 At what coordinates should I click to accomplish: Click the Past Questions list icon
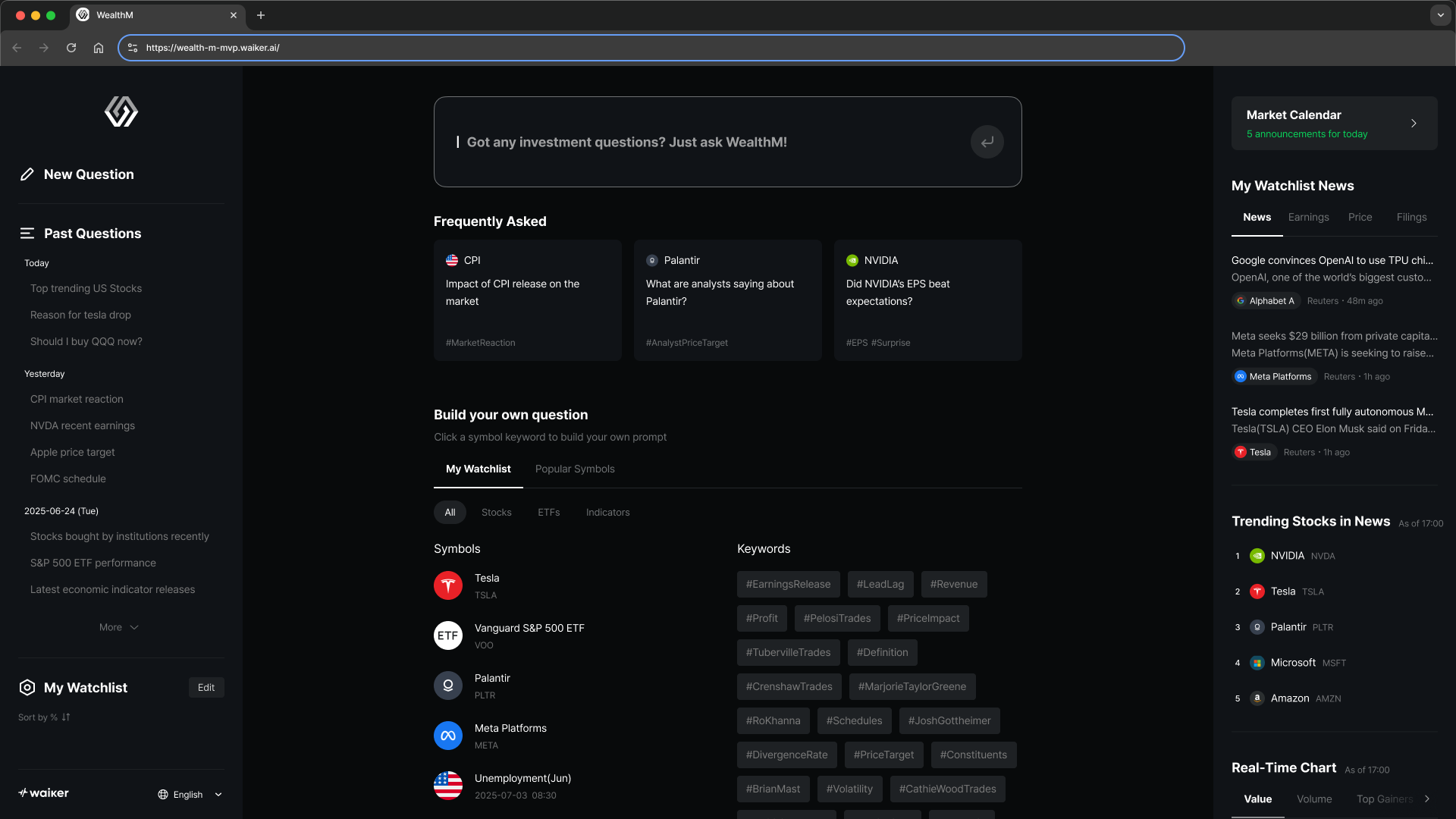pyautogui.click(x=27, y=234)
